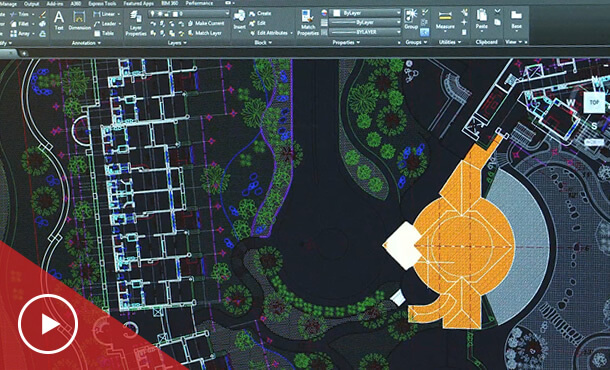Screen dimensions: 610x370
Task: Click the video play button overlay
Action: pos(48,324)
